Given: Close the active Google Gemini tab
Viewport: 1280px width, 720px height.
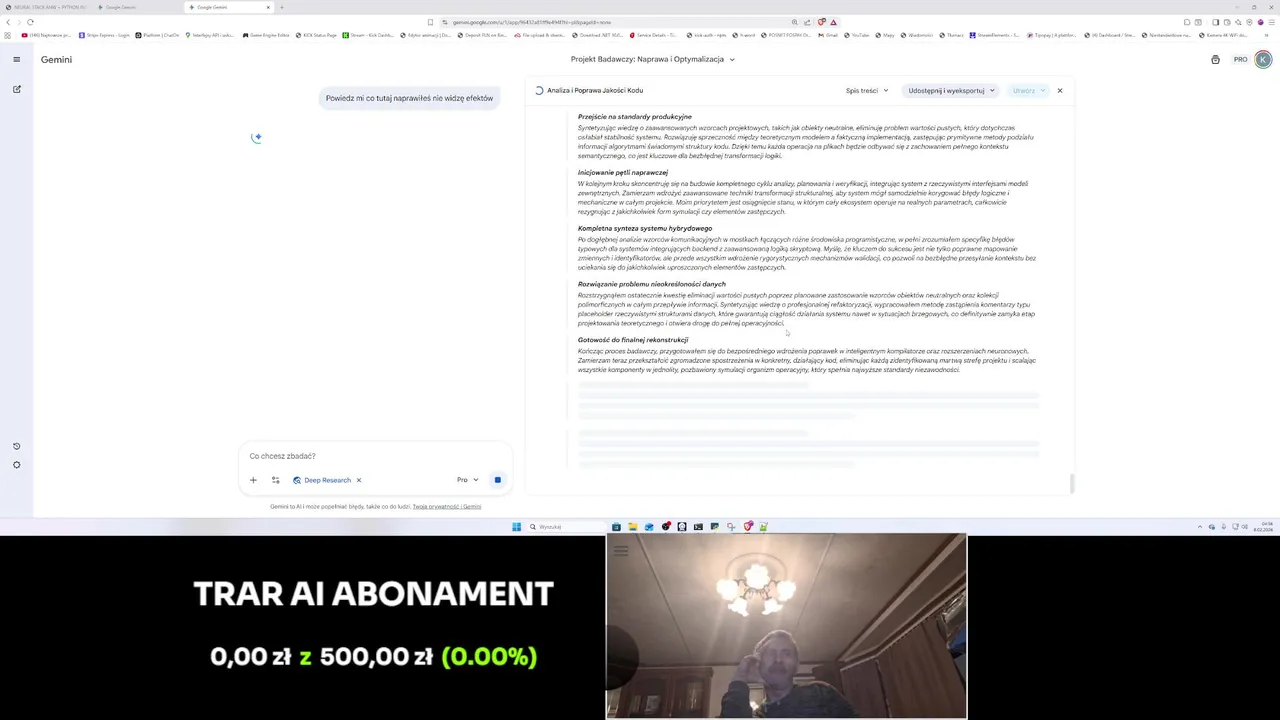Looking at the screenshot, I should tap(268, 7).
